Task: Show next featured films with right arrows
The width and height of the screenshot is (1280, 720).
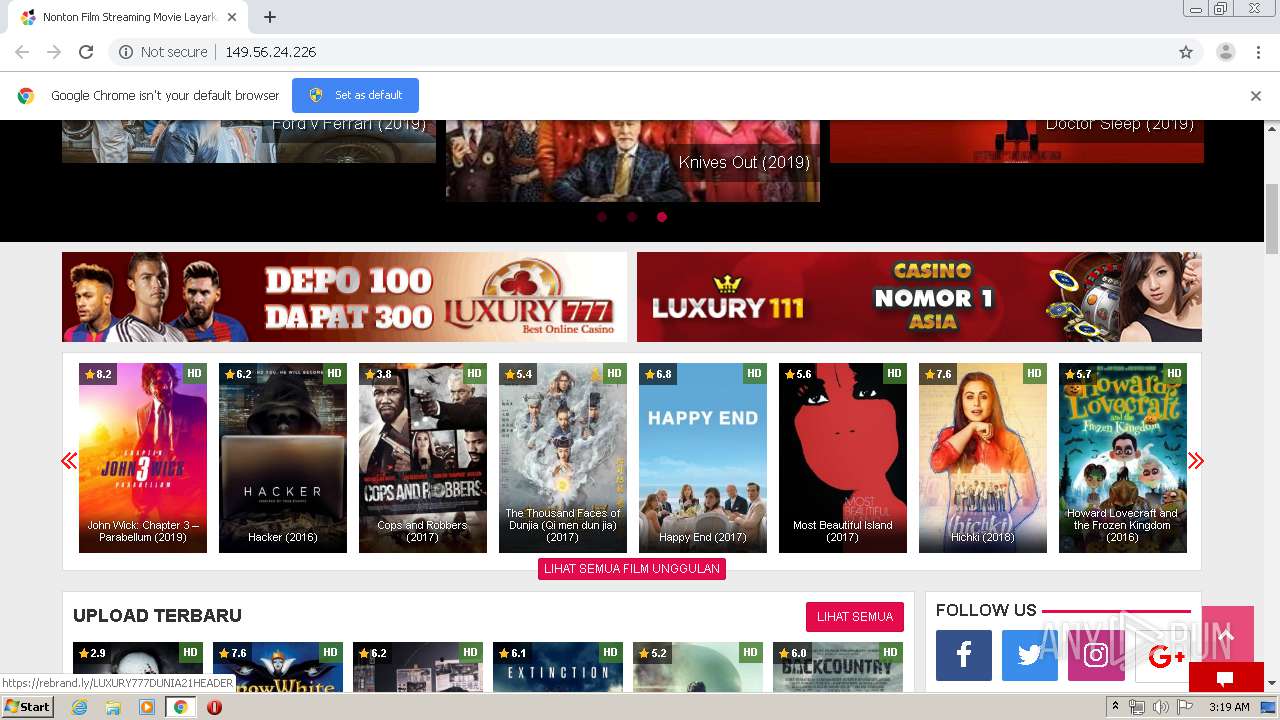Action: pyautogui.click(x=1196, y=461)
